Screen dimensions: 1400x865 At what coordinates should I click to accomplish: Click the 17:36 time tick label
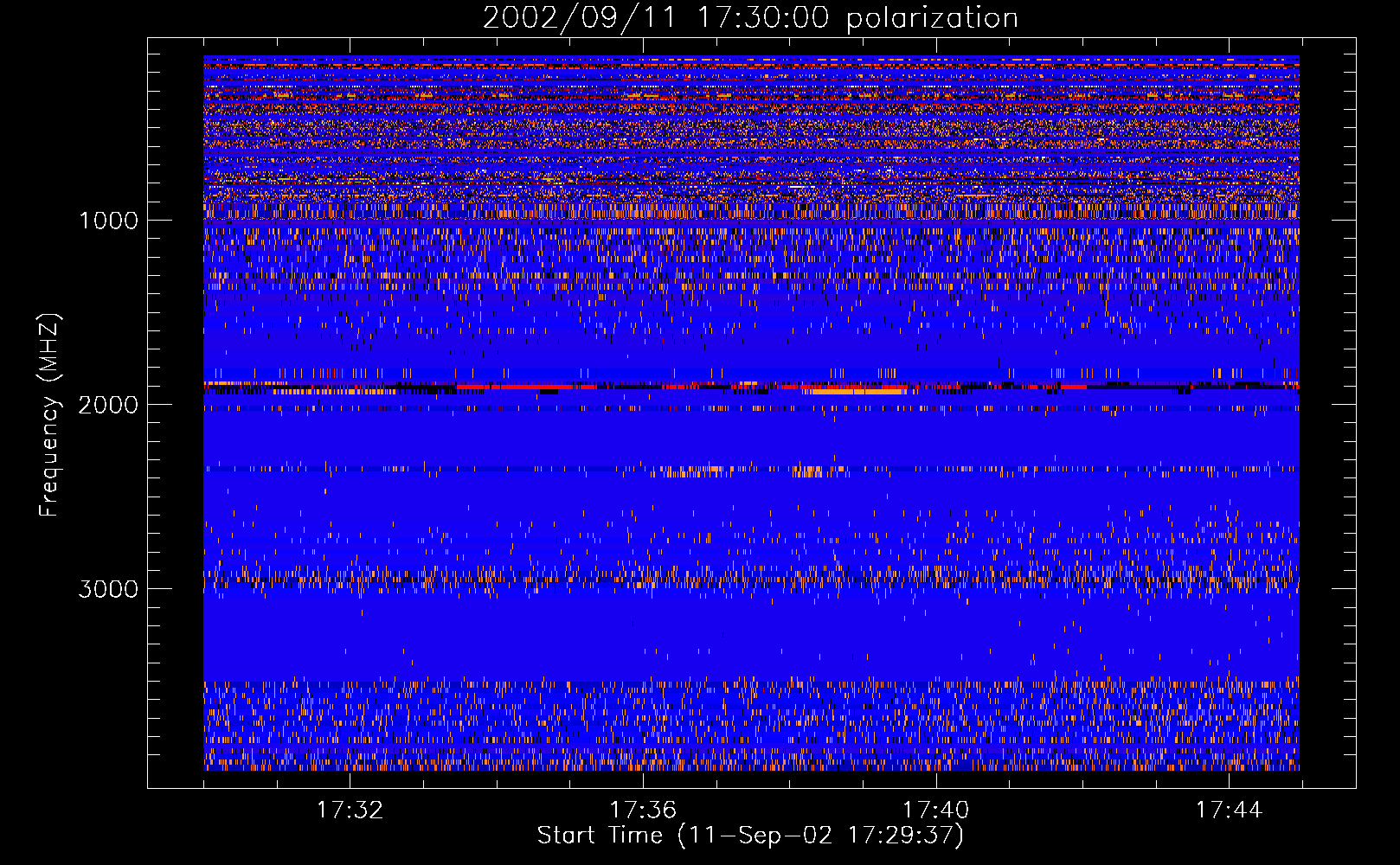[643, 811]
